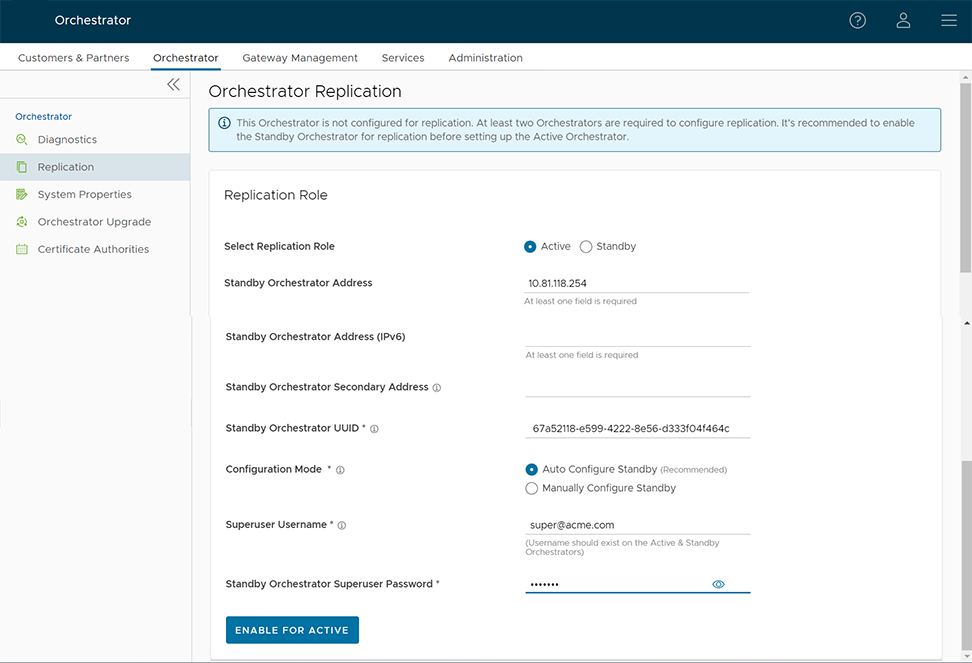Click the Orchestrator logo in top bar
This screenshot has height=663, width=972.
(x=92, y=20)
